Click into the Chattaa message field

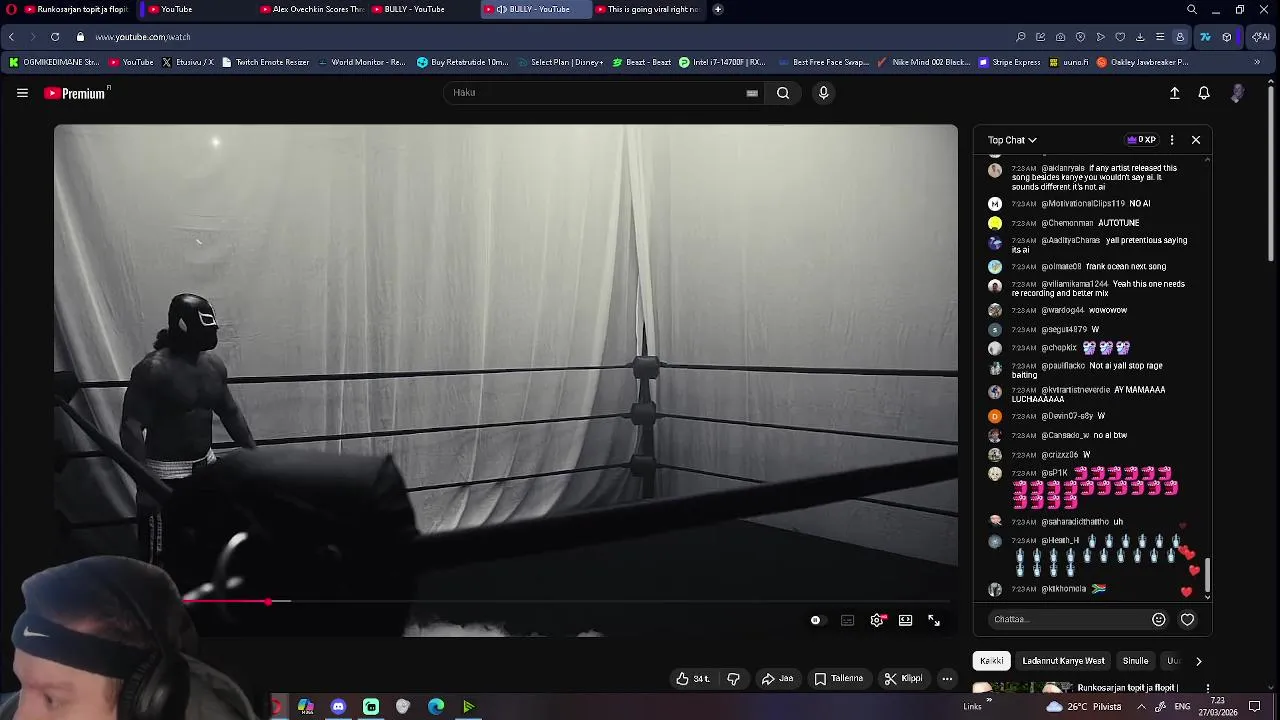(x=1067, y=619)
